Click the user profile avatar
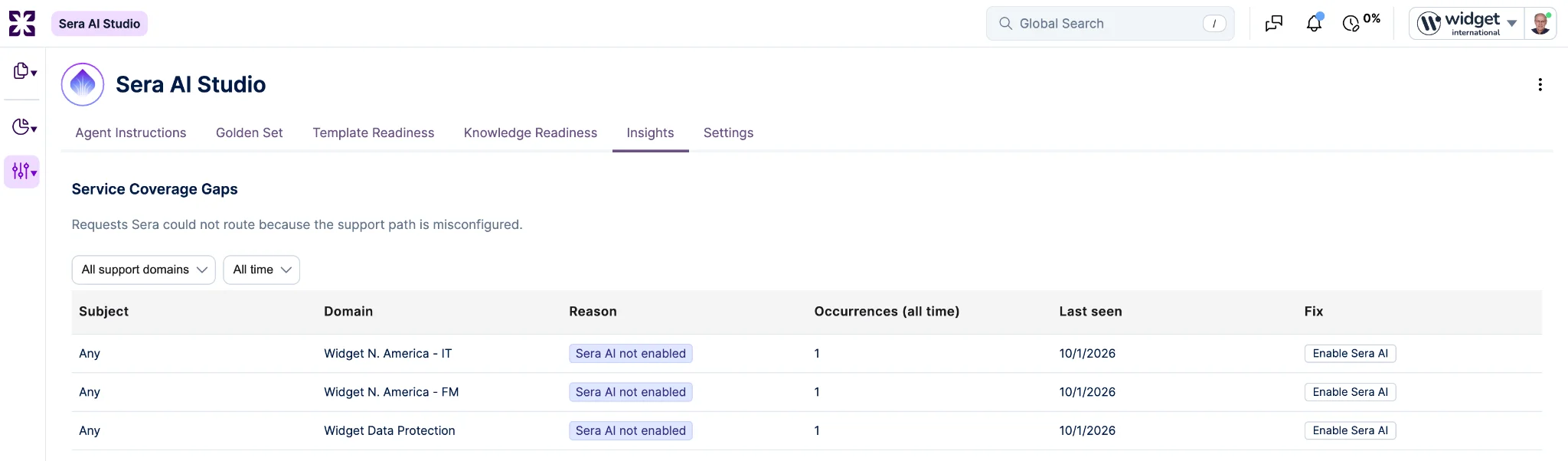 (x=1540, y=24)
